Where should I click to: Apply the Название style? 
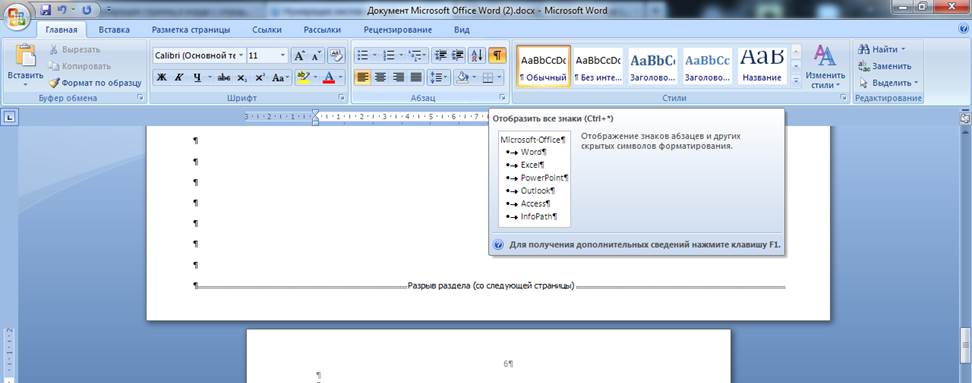pos(762,66)
